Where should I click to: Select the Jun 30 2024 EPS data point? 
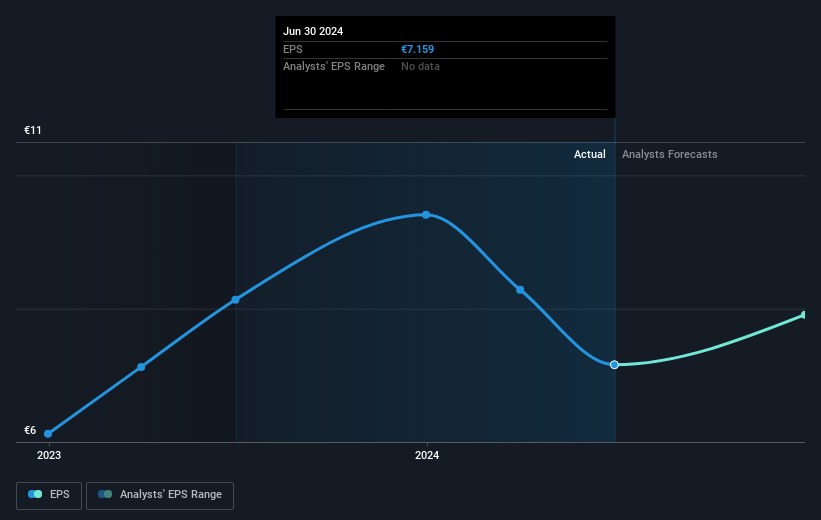(x=614, y=364)
